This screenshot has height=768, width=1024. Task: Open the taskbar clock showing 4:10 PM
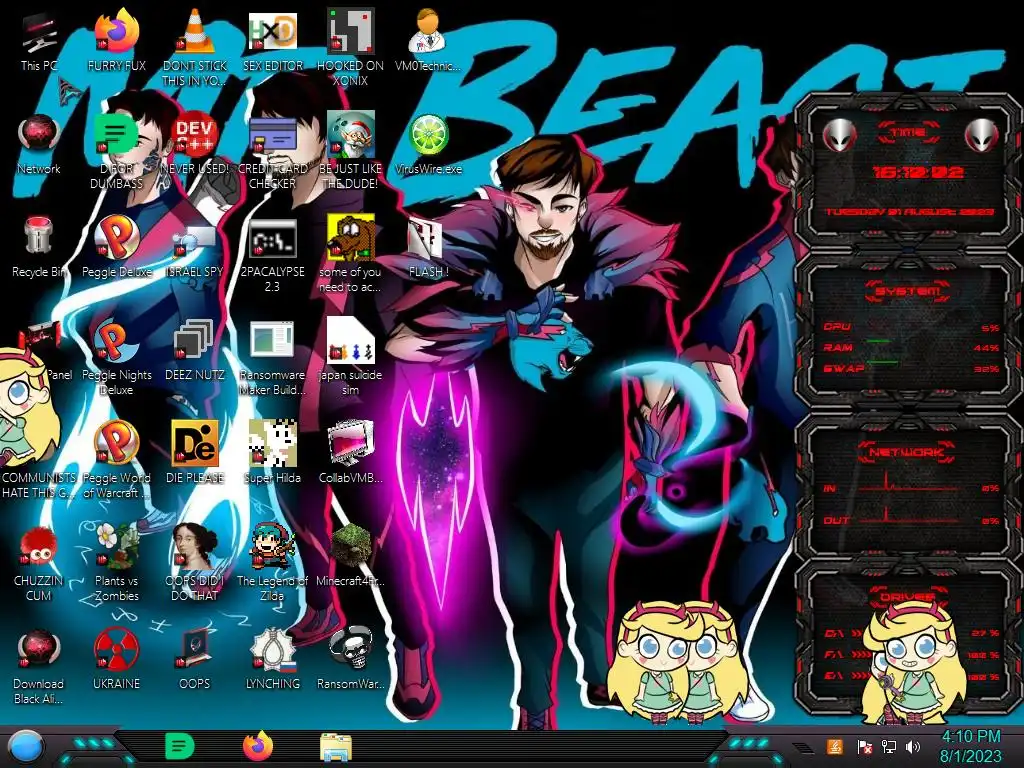tap(971, 746)
